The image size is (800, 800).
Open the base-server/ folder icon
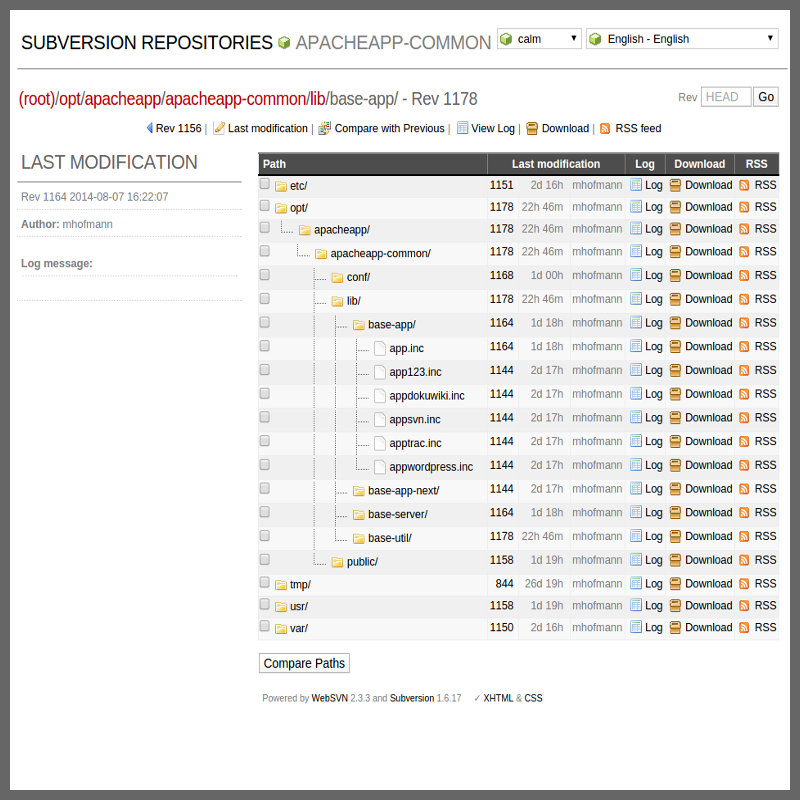[359, 514]
